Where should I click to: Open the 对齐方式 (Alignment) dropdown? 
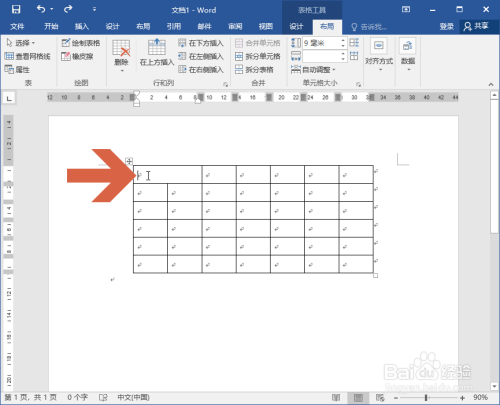(379, 55)
